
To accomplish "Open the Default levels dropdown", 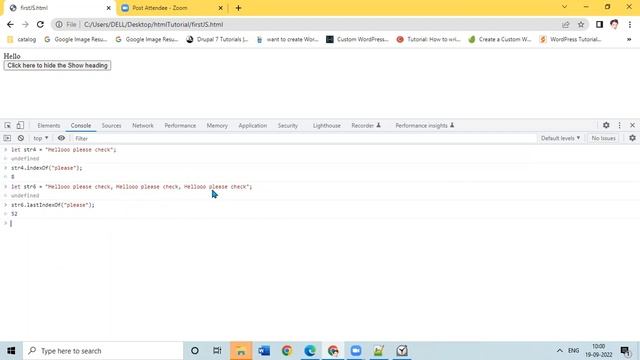I will click(560, 138).
